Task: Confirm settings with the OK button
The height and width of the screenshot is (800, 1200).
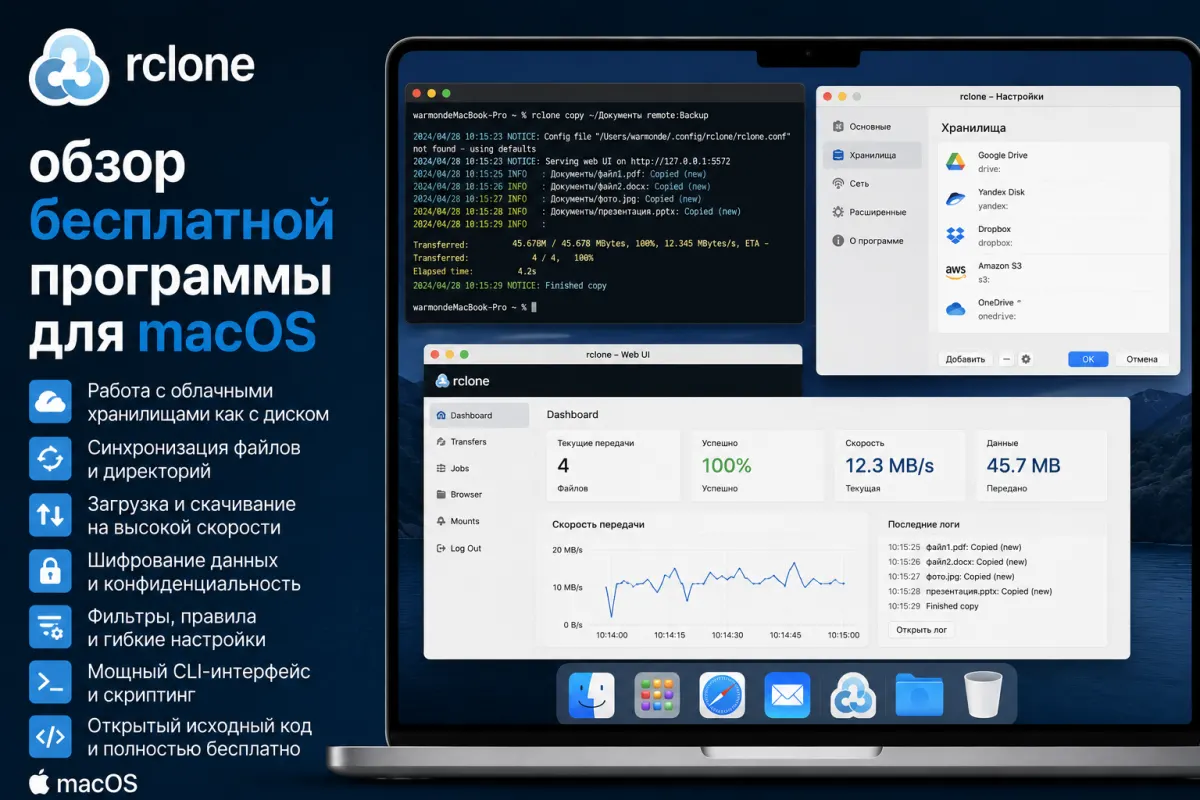Action: point(1088,359)
